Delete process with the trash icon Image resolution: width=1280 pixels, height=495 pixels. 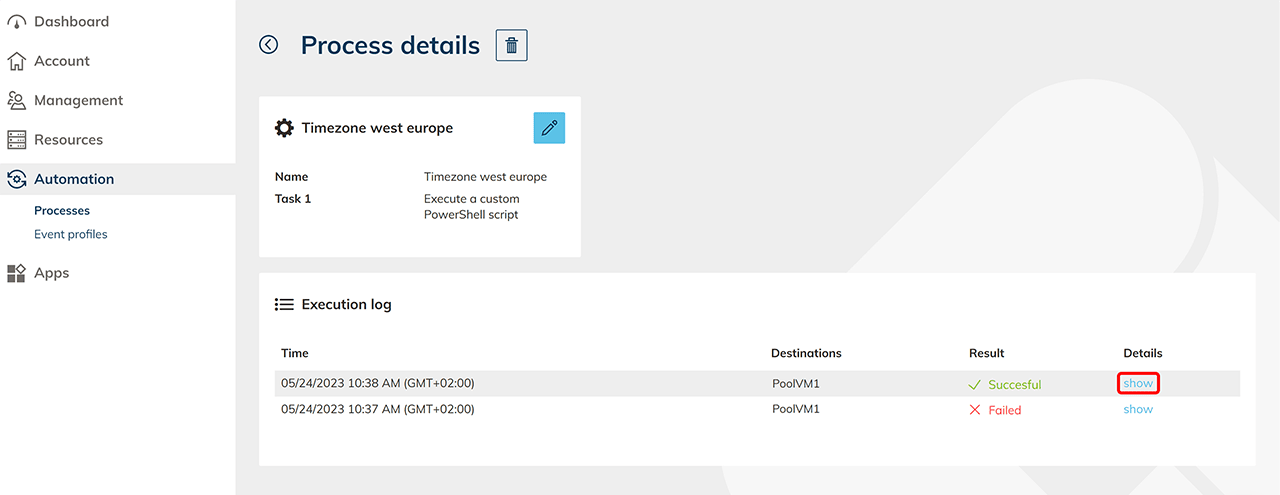click(512, 45)
